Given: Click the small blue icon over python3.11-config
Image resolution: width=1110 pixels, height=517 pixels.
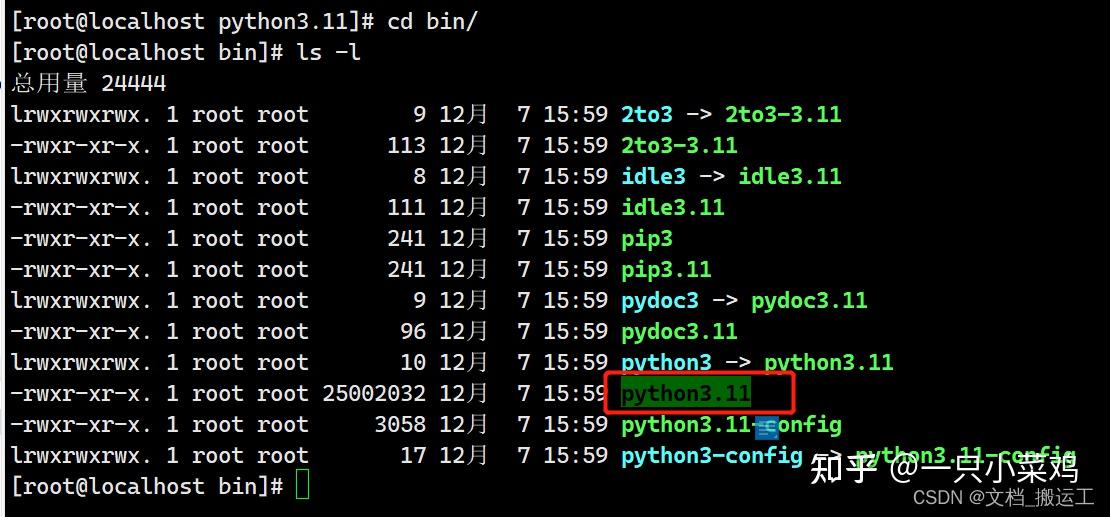Looking at the screenshot, I should pyautogui.click(x=767, y=428).
